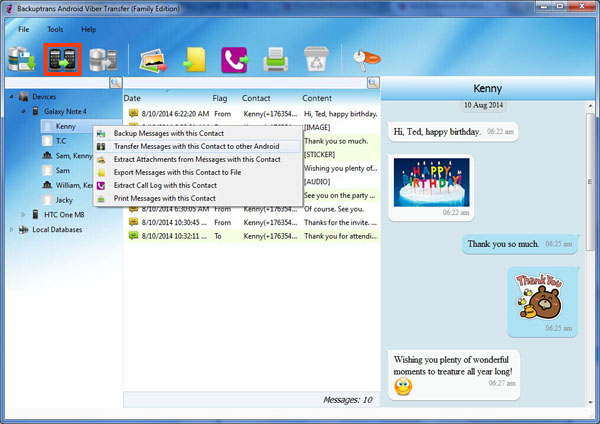Expand the HTC One M8 node
Image resolution: width=600 pixels, height=424 pixels.
23,215
